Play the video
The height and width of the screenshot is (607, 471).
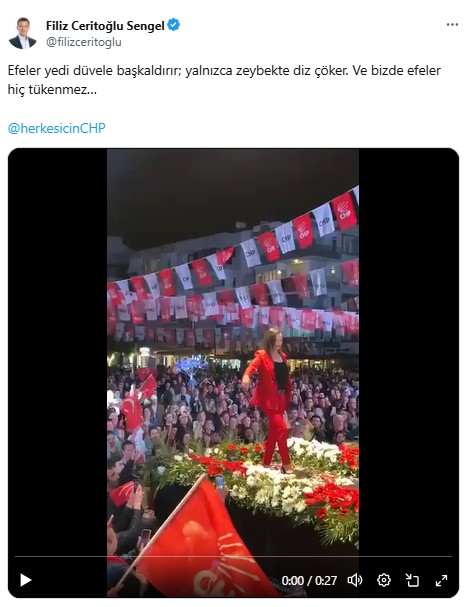(26, 580)
